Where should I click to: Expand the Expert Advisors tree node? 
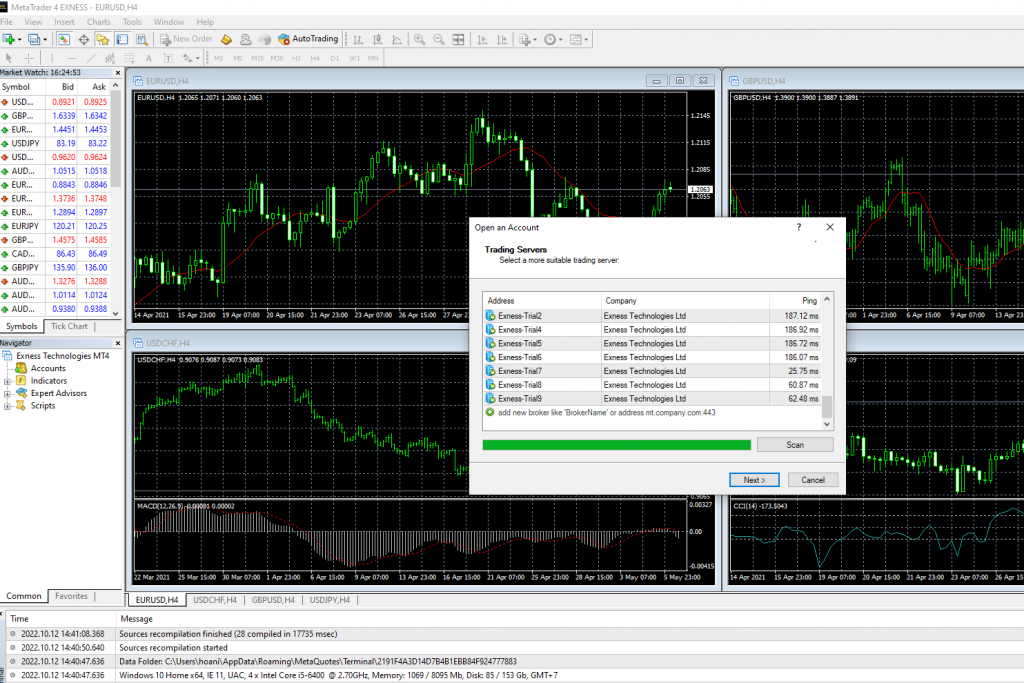7,393
